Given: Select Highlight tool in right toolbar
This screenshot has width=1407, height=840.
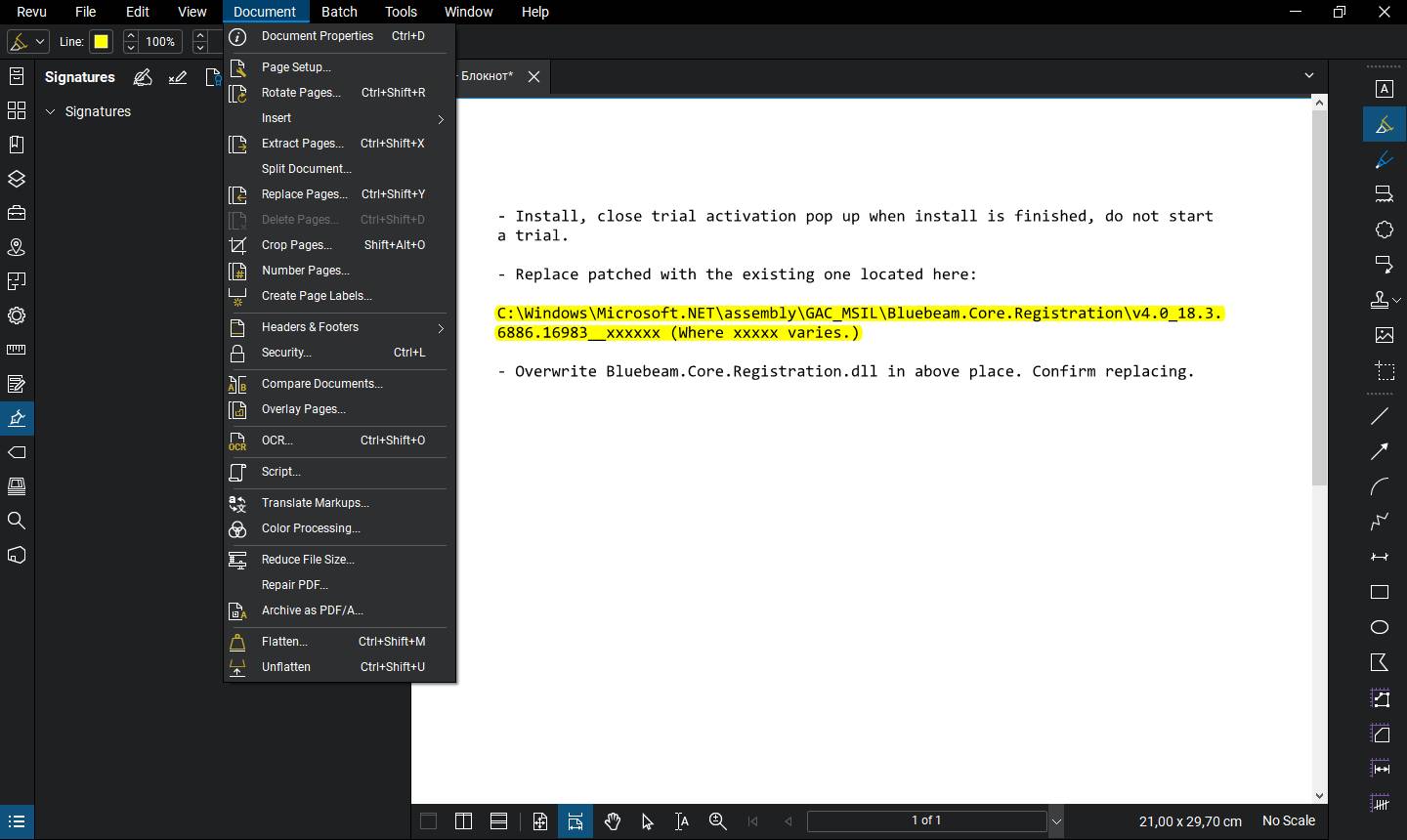Looking at the screenshot, I should point(1385,125).
